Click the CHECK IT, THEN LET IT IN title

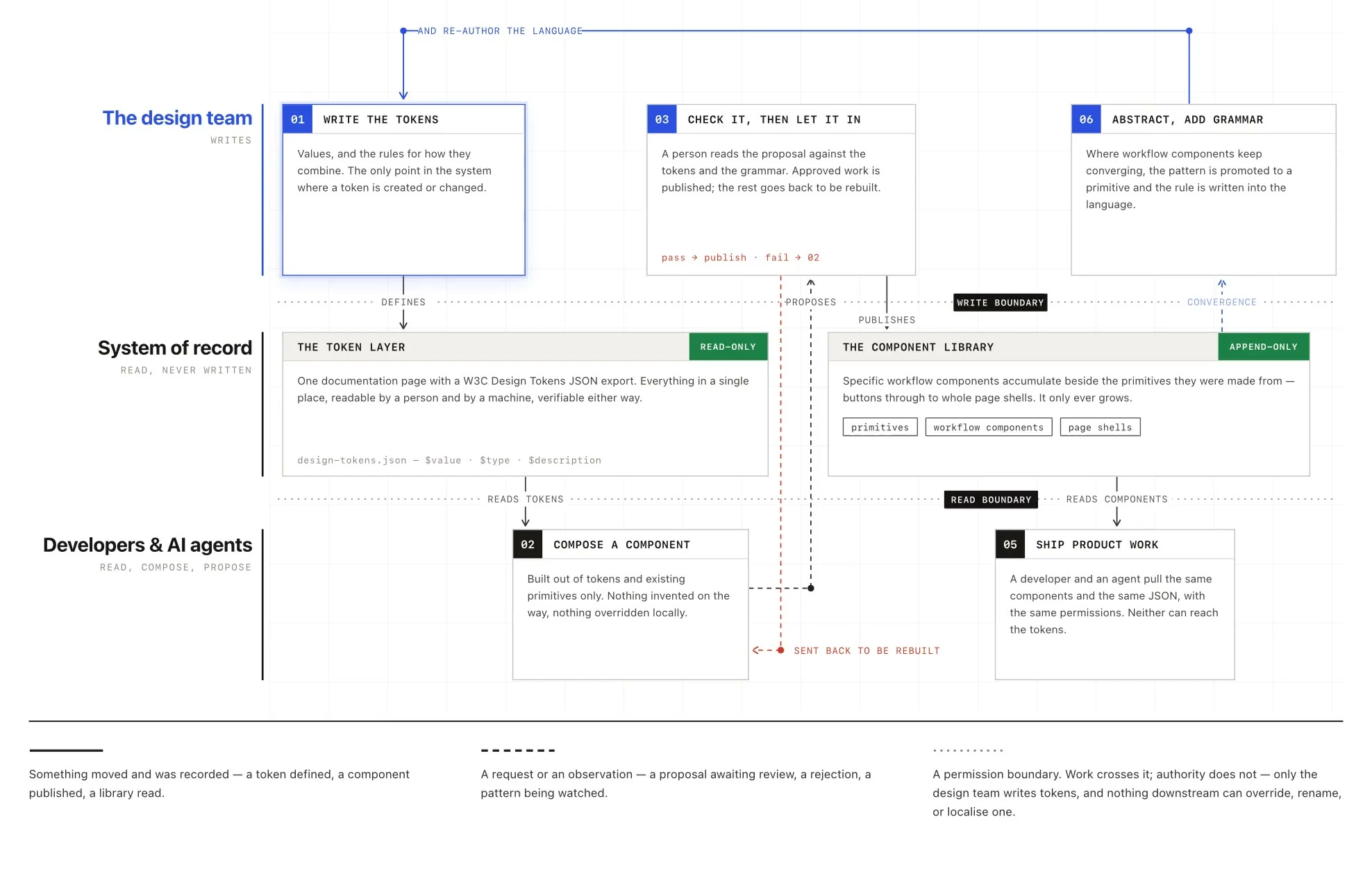[x=774, y=119]
